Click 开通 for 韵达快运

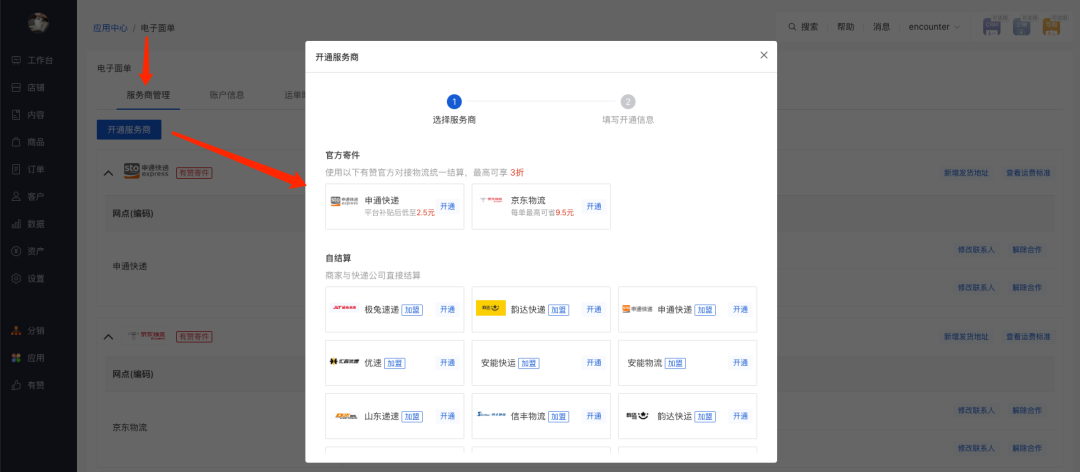740,415
